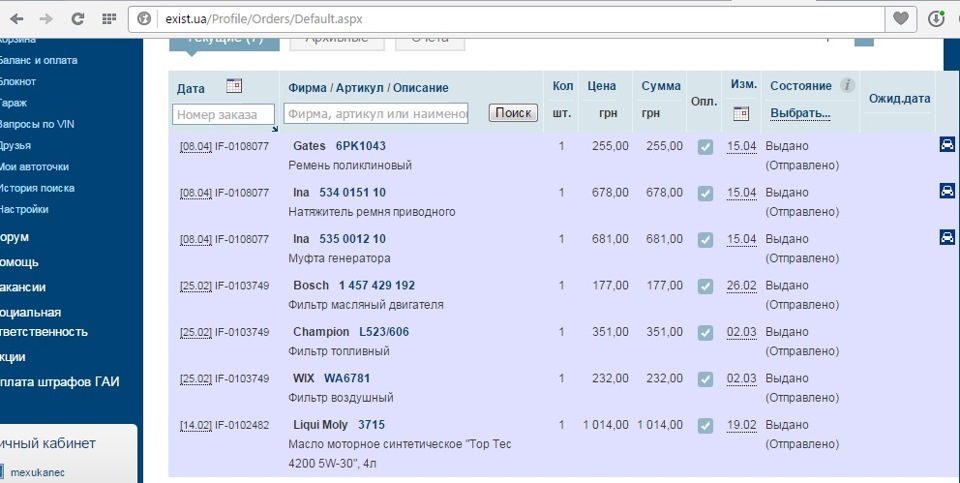The height and width of the screenshot is (483, 960).
Task: Click the site info icon before exist.ua URL
Action: (x=144, y=19)
